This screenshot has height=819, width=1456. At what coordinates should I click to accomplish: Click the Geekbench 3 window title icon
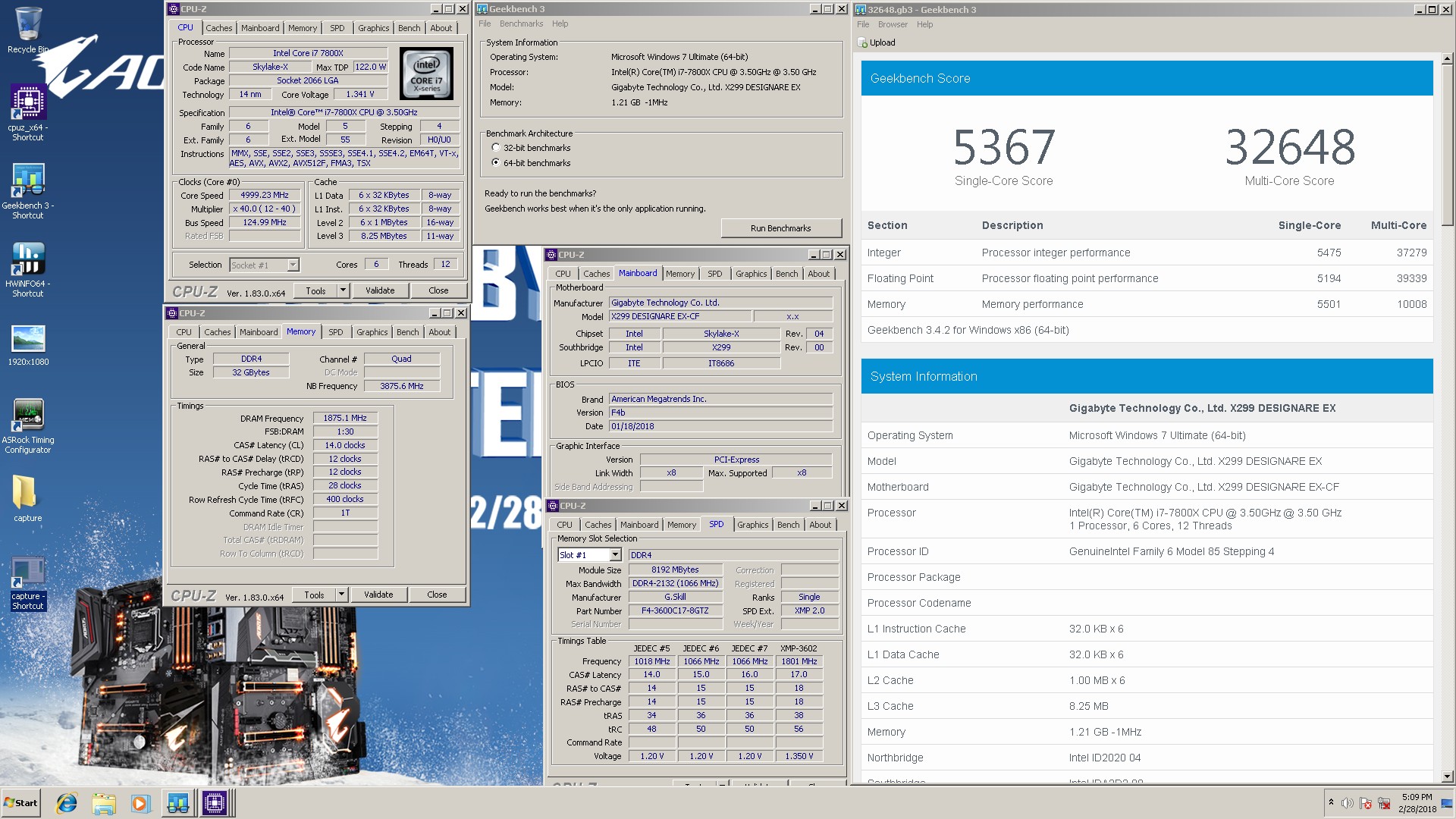click(x=482, y=9)
